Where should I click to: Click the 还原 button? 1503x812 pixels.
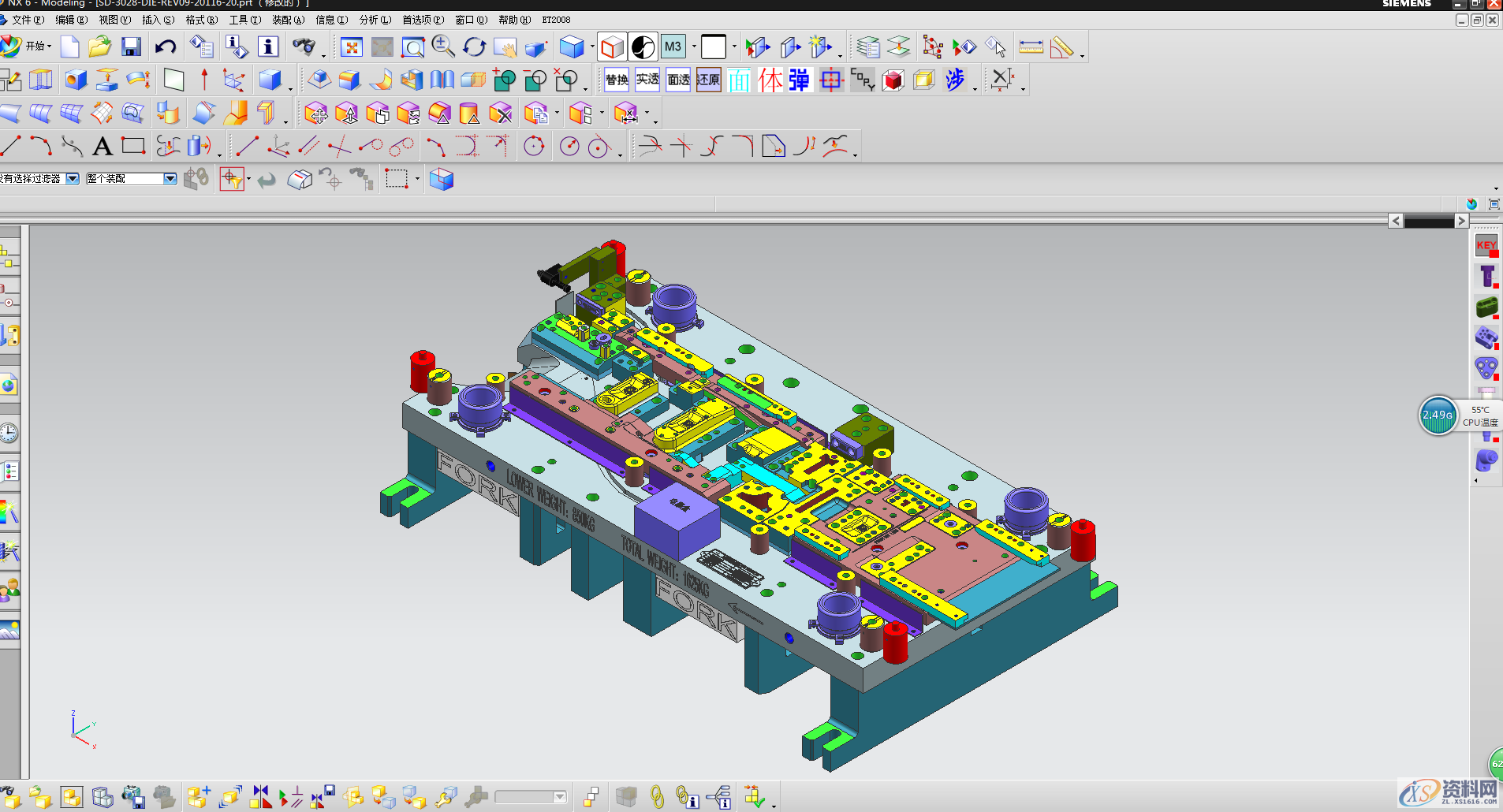[708, 80]
